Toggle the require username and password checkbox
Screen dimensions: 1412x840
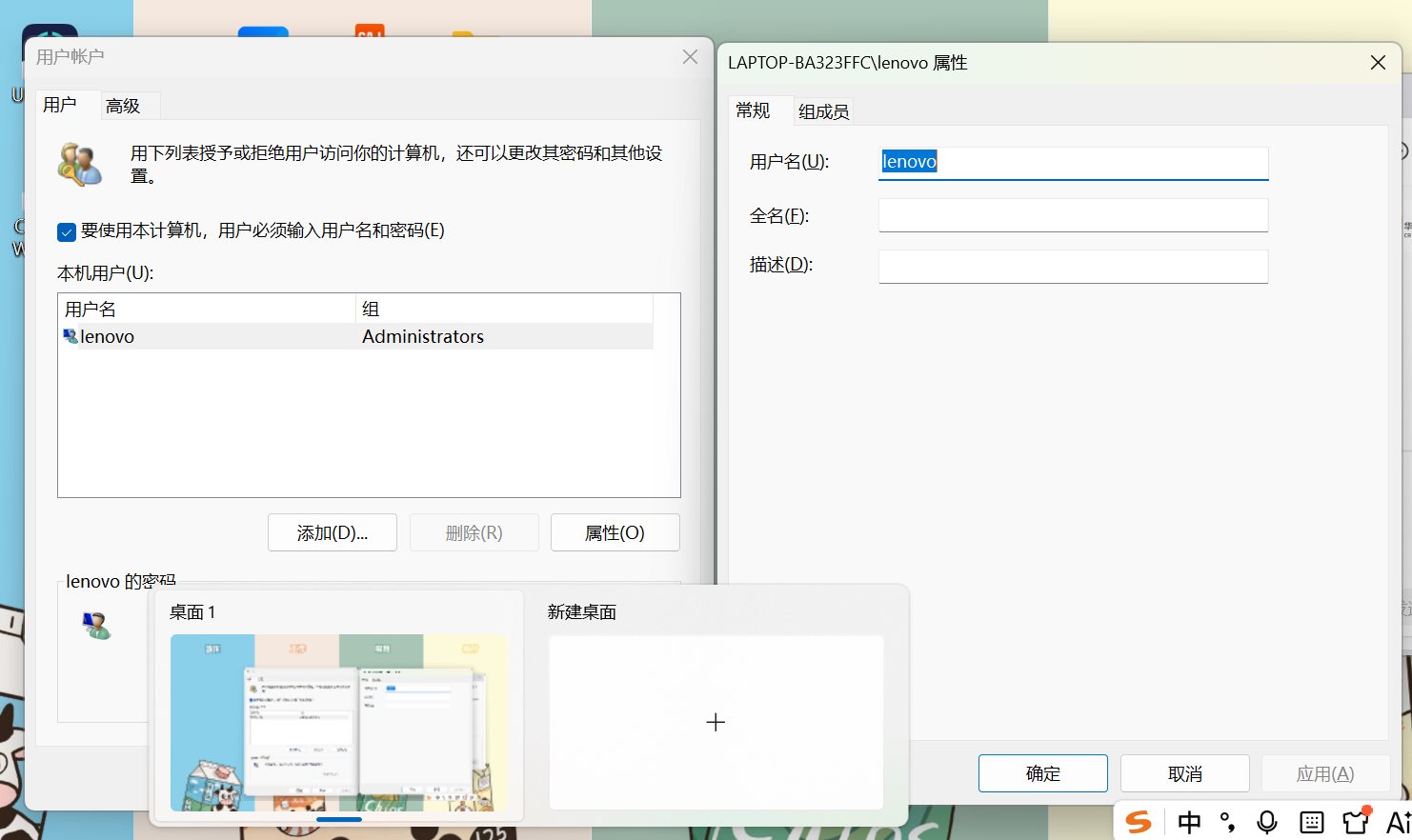coord(67,231)
